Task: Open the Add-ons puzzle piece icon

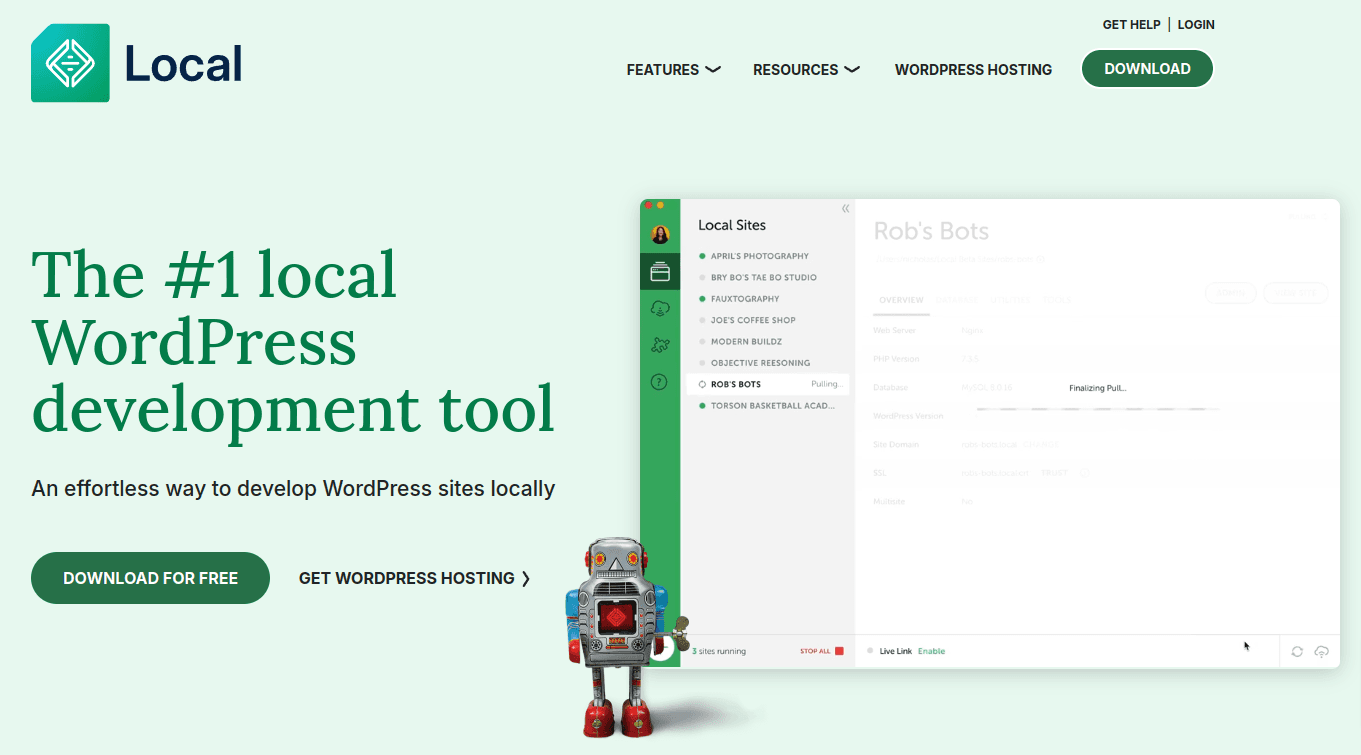Action: [x=660, y=345]
